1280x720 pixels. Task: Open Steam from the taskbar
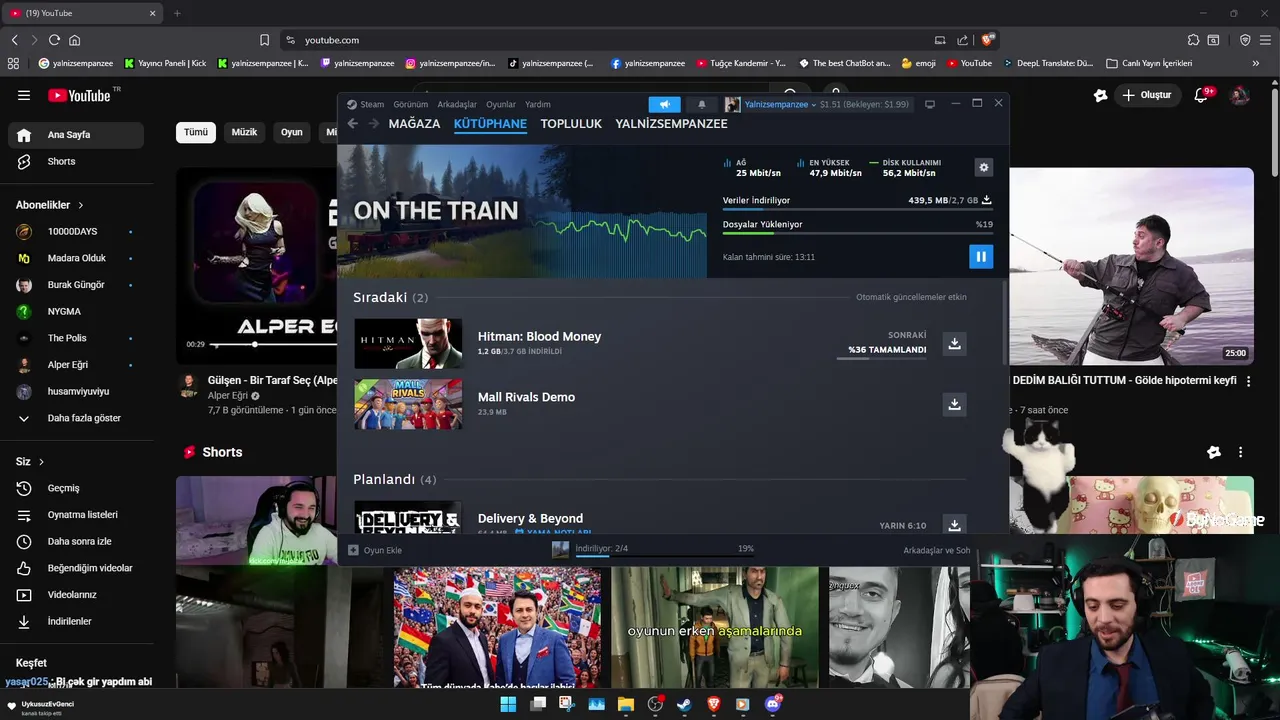coord(684,704)
